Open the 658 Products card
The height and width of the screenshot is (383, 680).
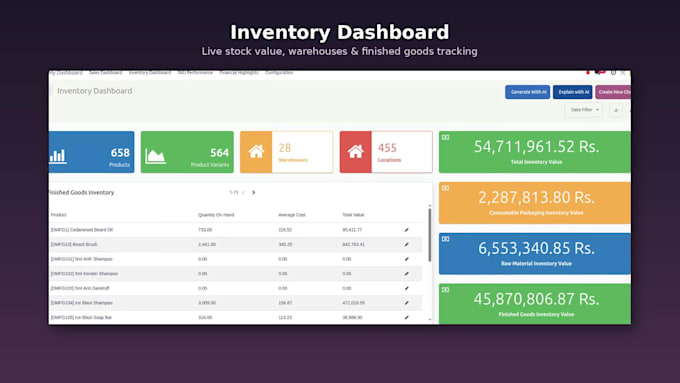tap(92, 152)
